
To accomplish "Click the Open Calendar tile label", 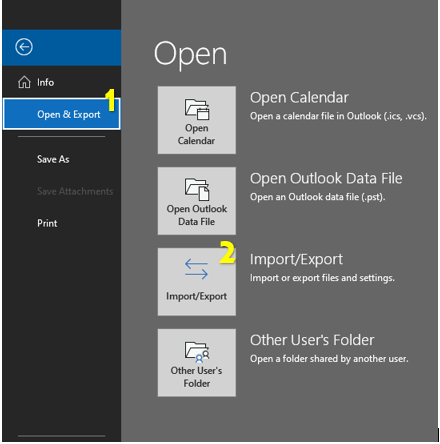I will (196, 134).
